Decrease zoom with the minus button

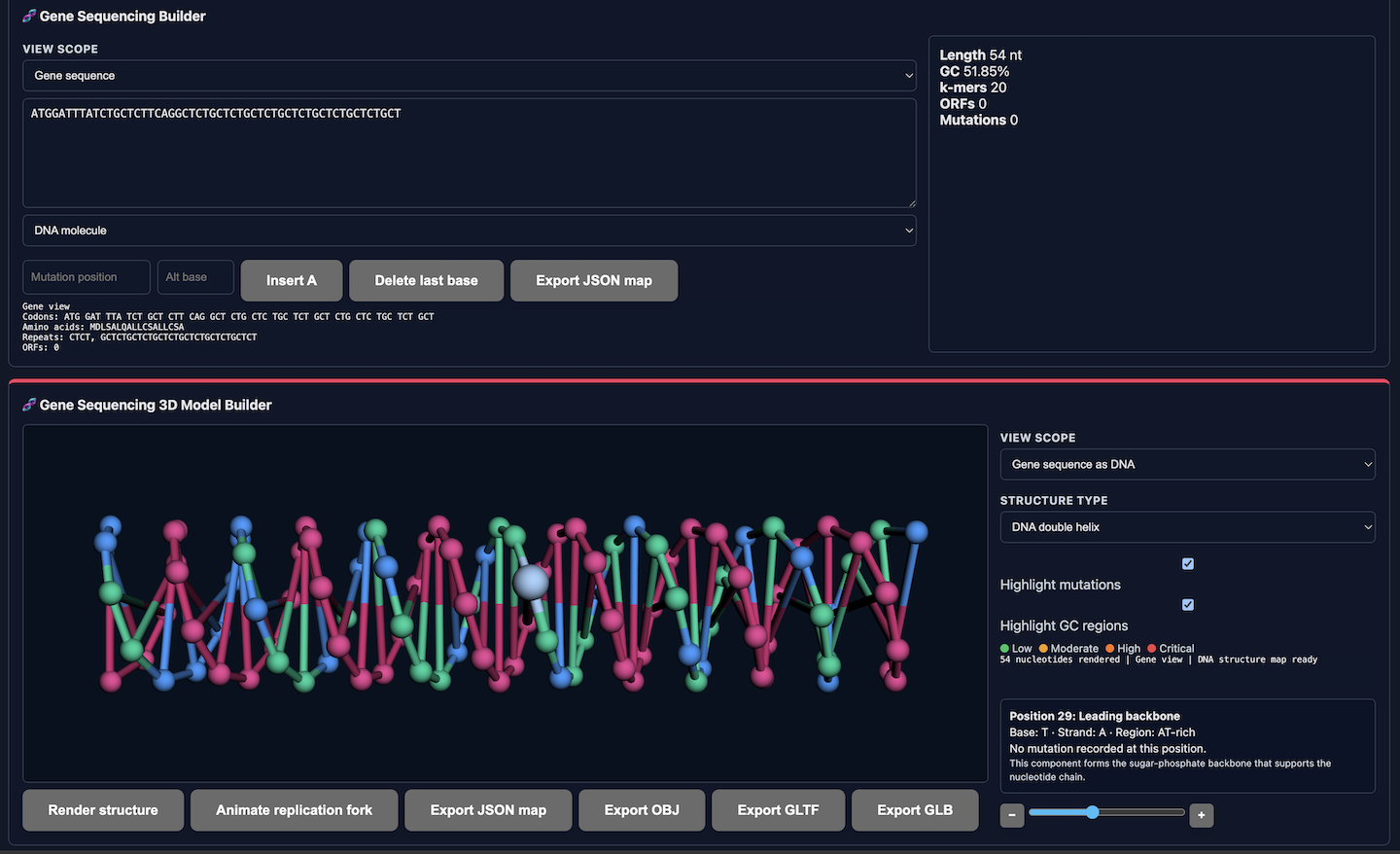1012,815
